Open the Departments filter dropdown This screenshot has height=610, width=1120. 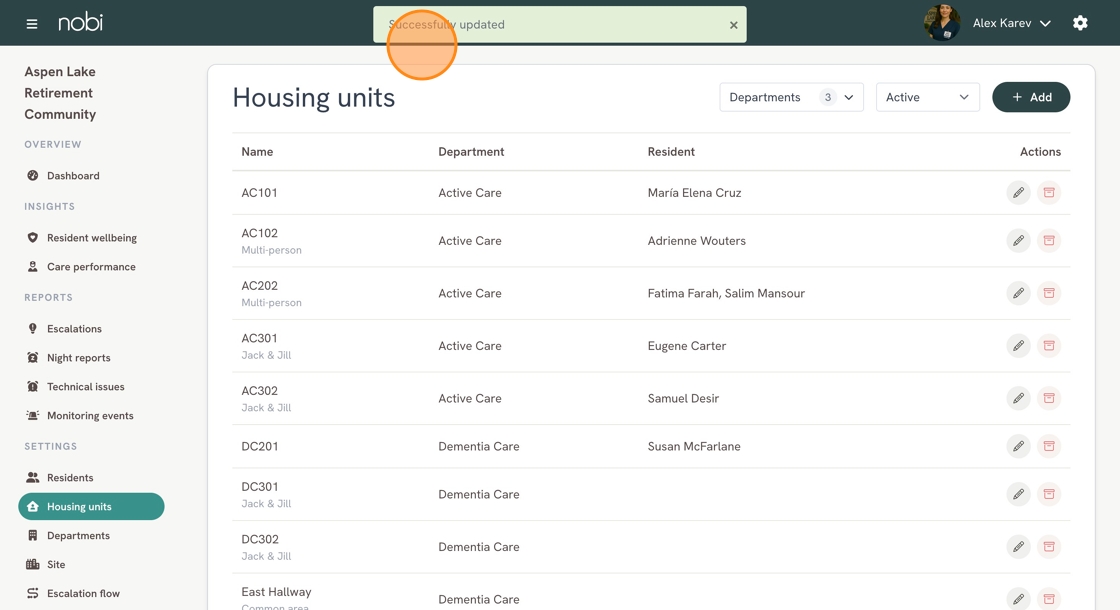791,97
